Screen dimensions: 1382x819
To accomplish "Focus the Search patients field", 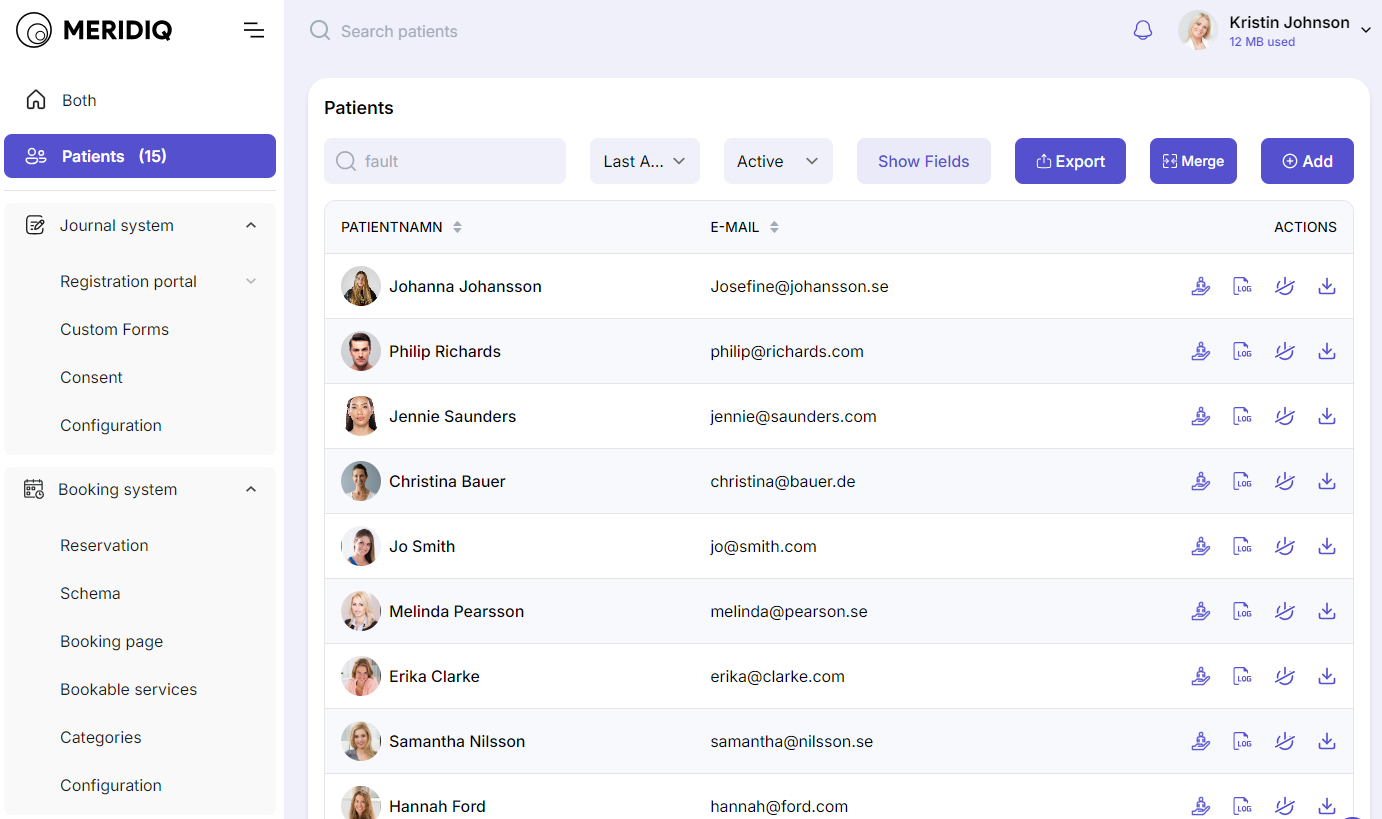I will [400, 31].
